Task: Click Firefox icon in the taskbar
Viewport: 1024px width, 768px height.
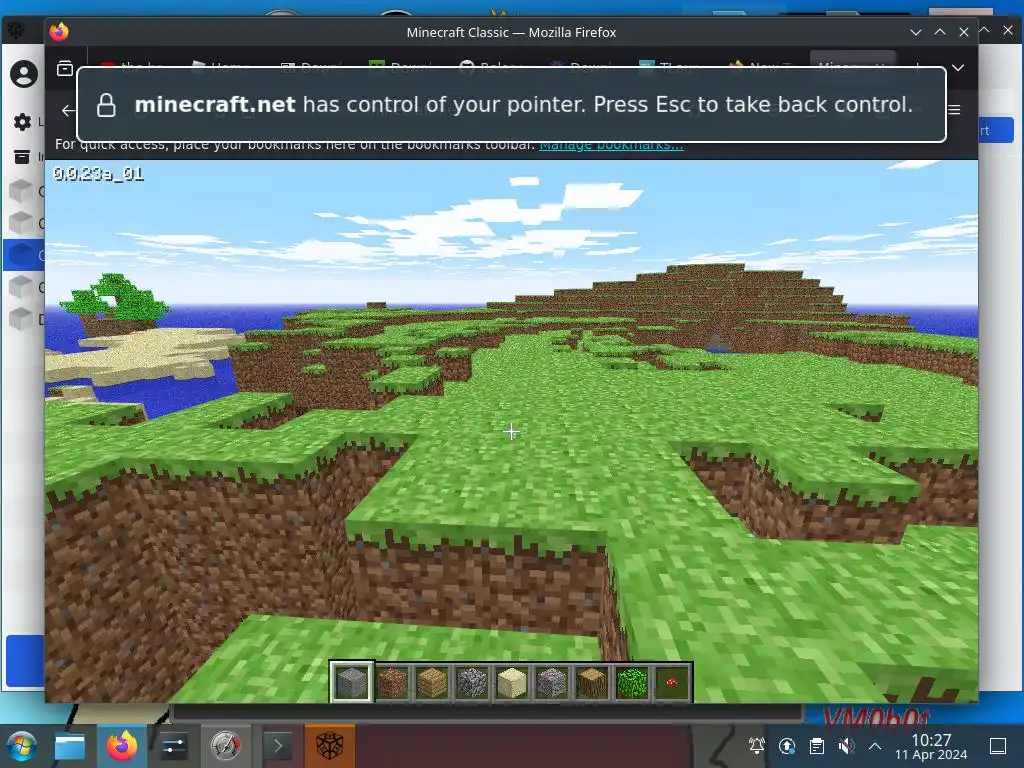Action: pos(122,746)
